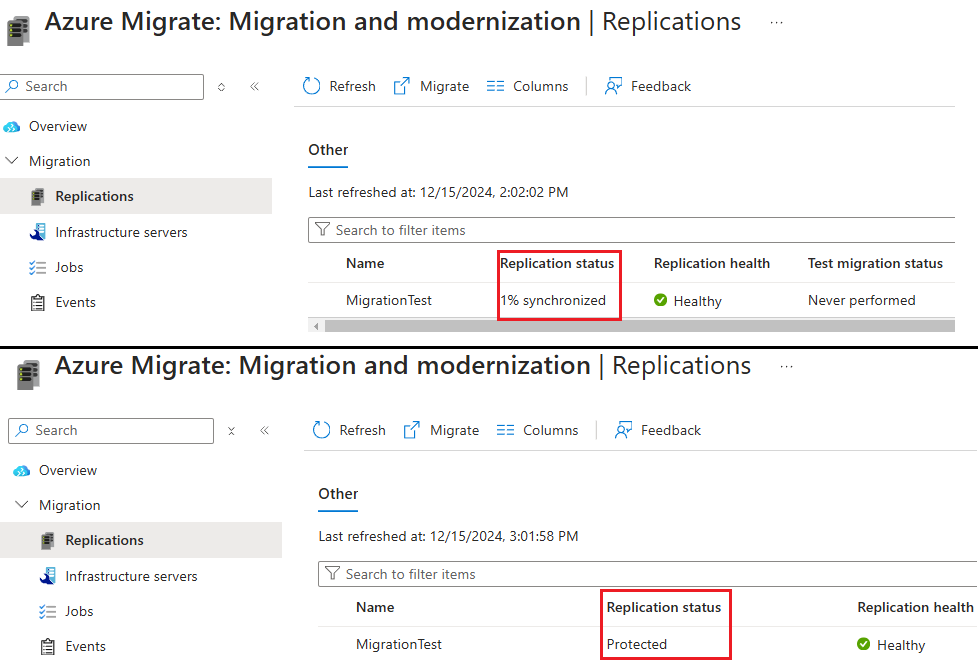The image size is (978, 660).
Task: Open Overview in bottom panel sidebar
Action: [x=67, y=470]
